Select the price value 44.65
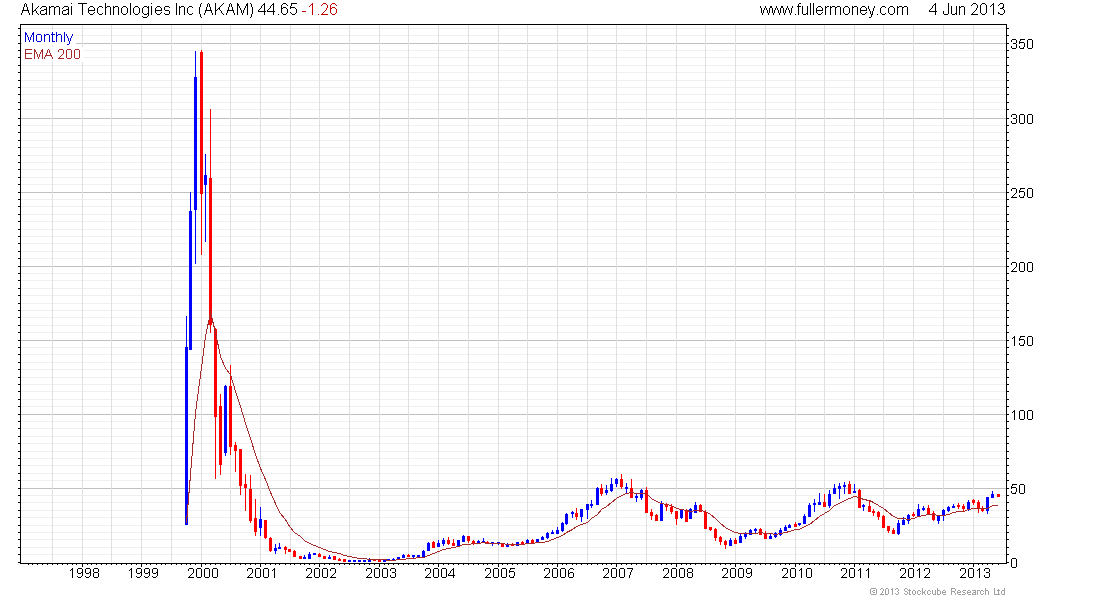The height and width of the screenshot is (600, 1100). (x=278, y=10)
